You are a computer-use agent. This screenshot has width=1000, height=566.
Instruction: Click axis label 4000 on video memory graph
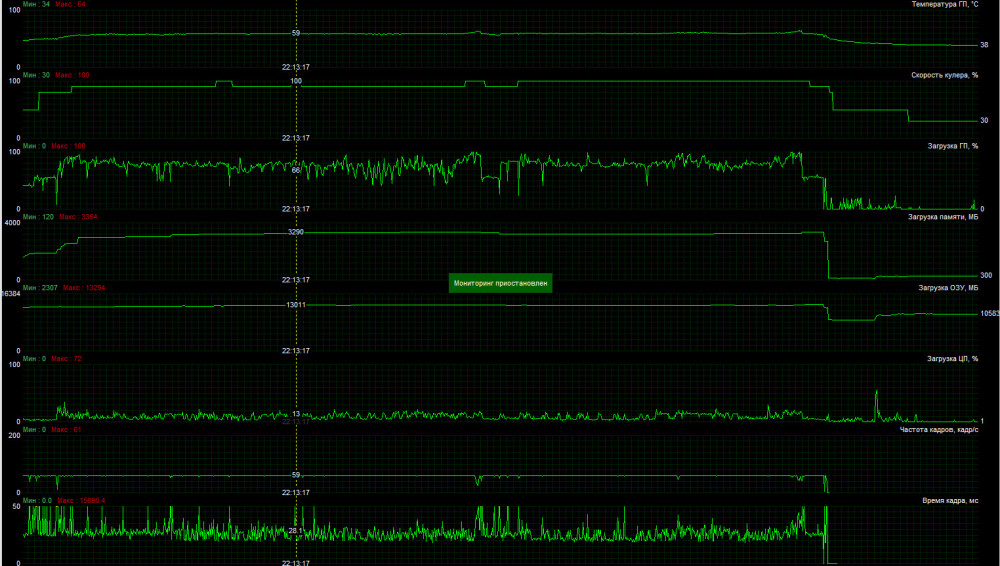[13, 223]
